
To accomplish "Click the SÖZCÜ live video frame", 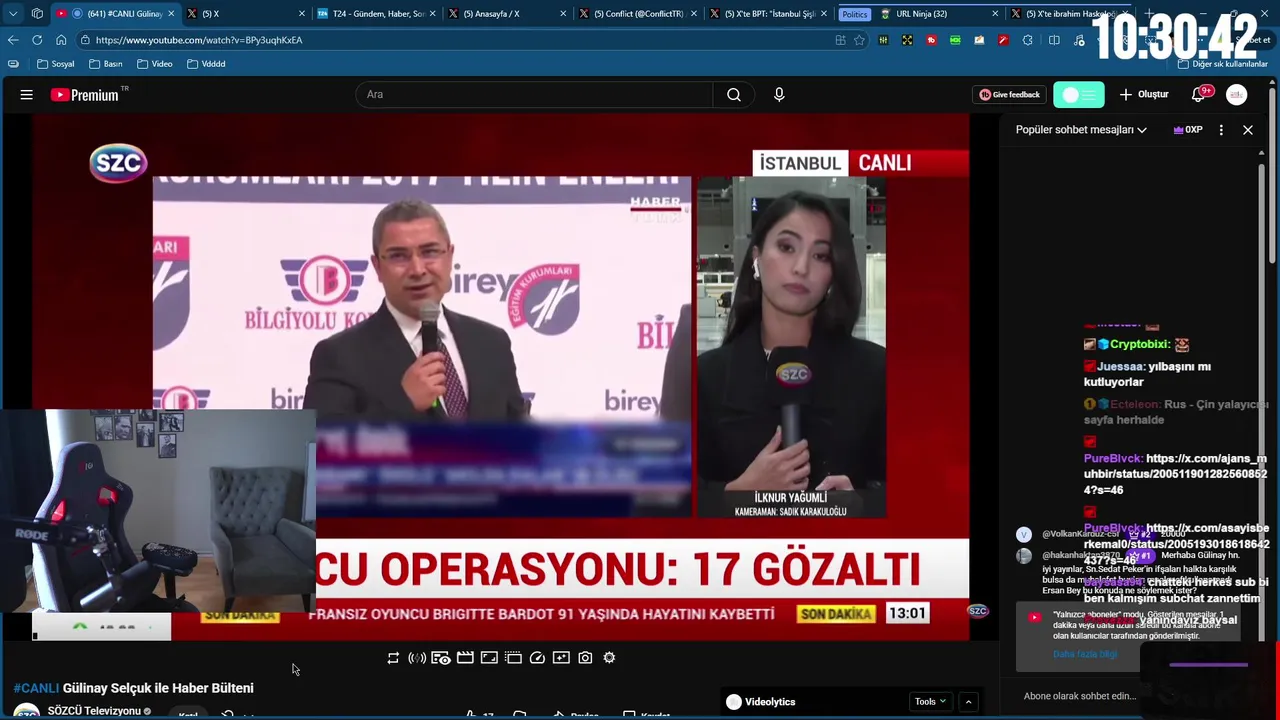I will [500, 376].
